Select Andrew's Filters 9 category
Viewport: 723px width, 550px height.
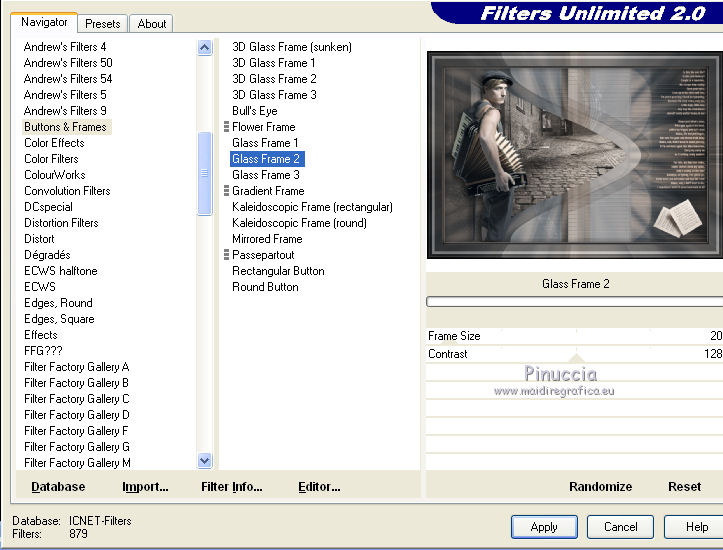(65, 111)
